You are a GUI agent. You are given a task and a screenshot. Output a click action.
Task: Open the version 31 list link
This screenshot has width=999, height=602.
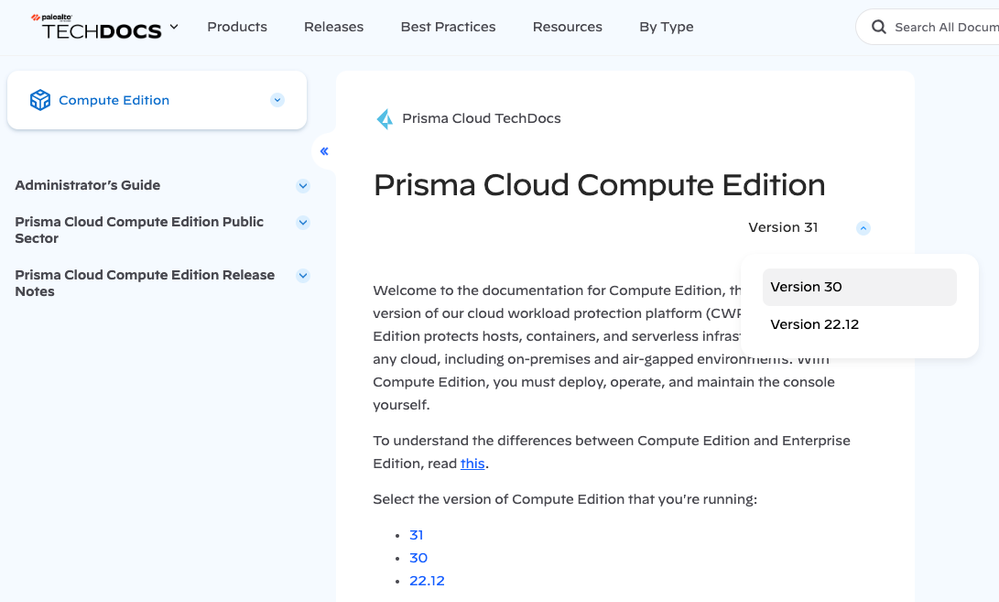[416, 535]
